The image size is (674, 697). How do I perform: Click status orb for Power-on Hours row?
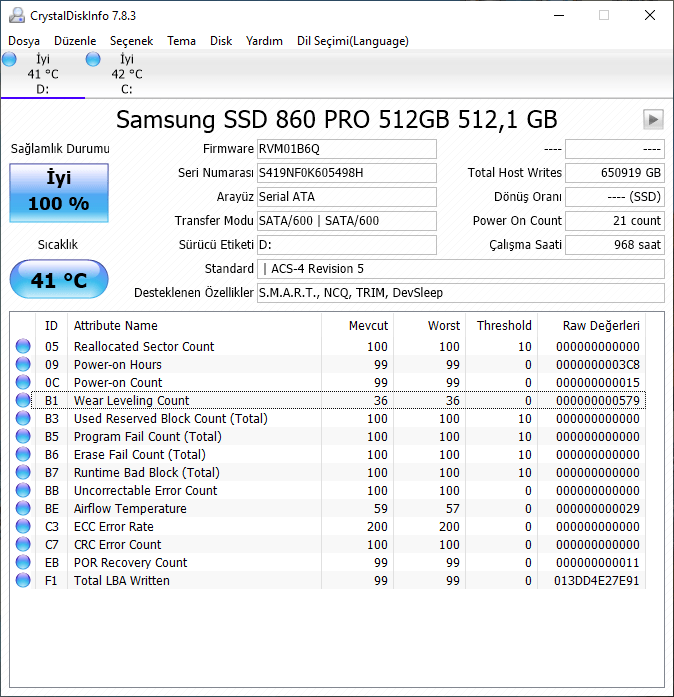(23, 365)
